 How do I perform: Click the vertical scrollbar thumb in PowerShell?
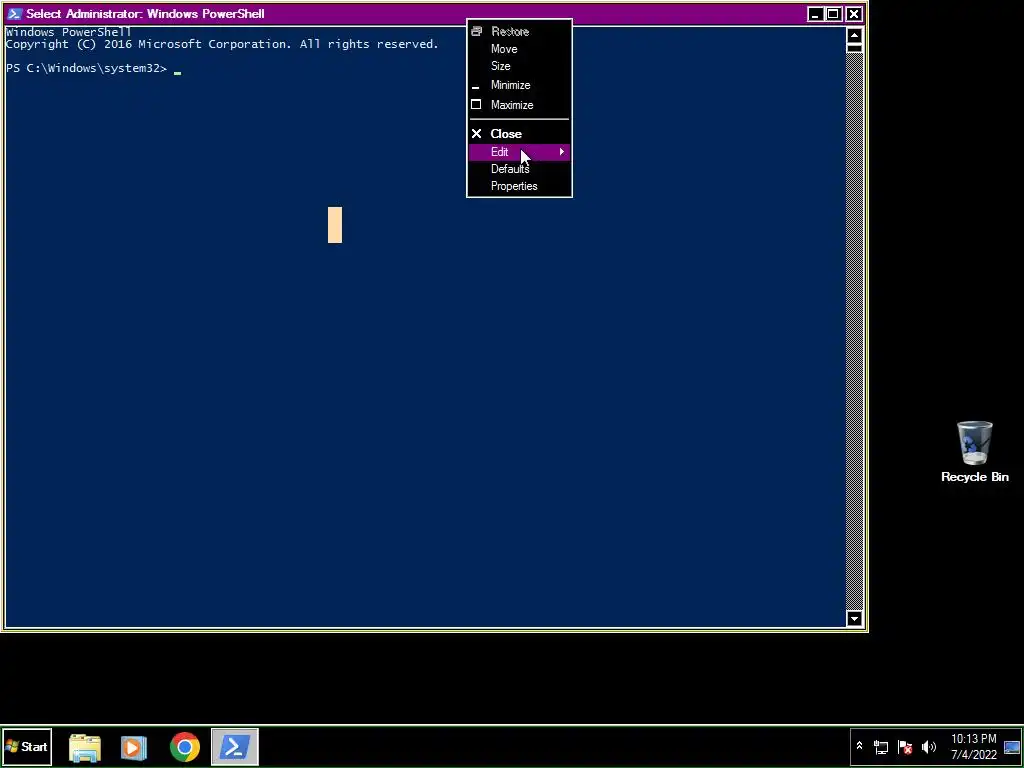[x=854, y=48]
